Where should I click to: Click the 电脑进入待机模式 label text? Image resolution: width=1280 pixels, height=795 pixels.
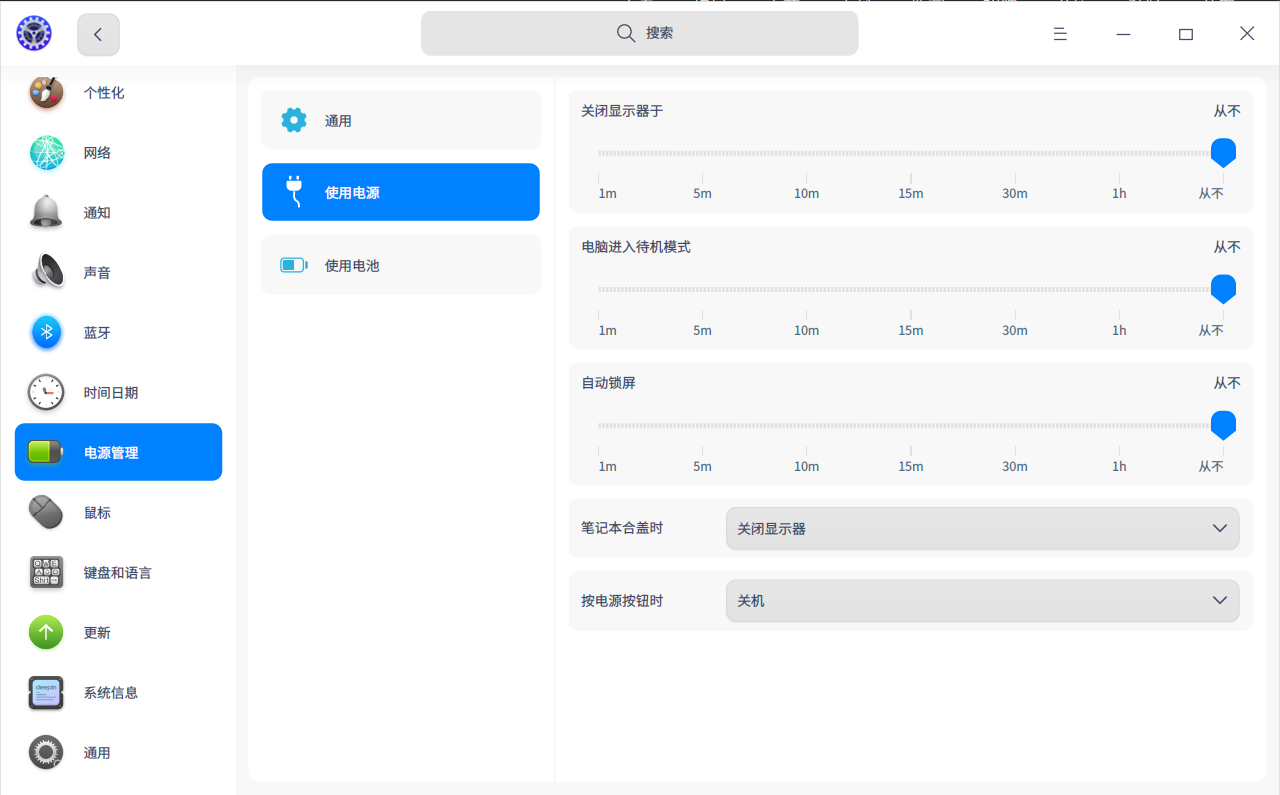click(x=636, y=247)
